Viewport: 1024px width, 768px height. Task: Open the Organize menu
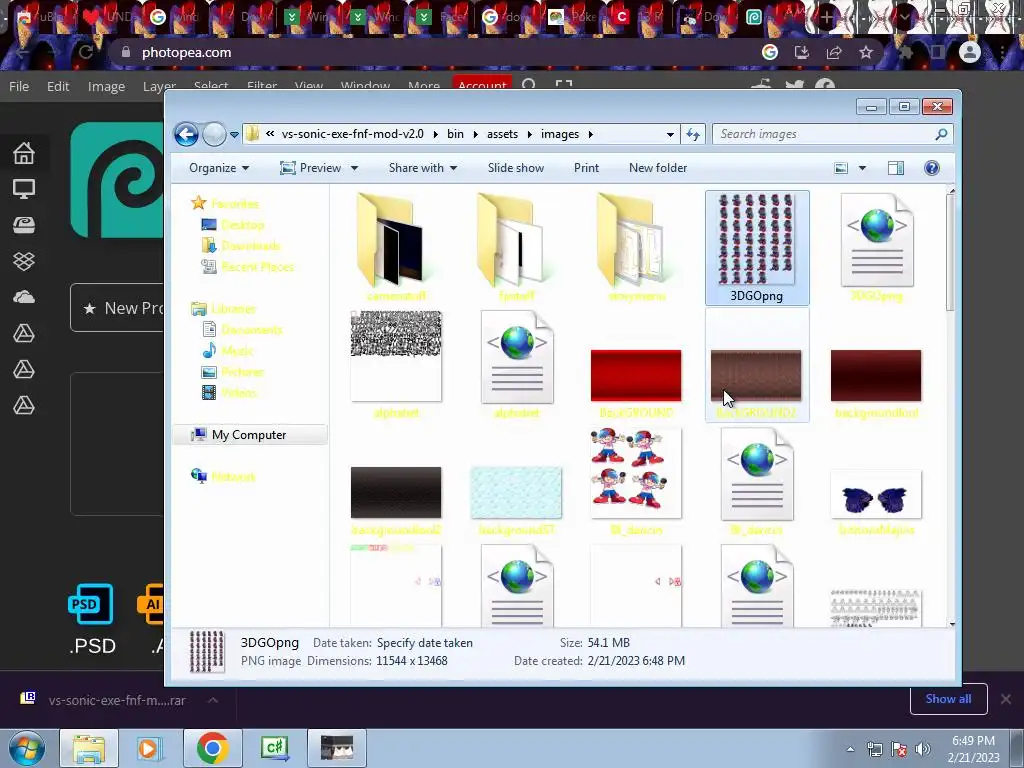click(x=219, y=168)
